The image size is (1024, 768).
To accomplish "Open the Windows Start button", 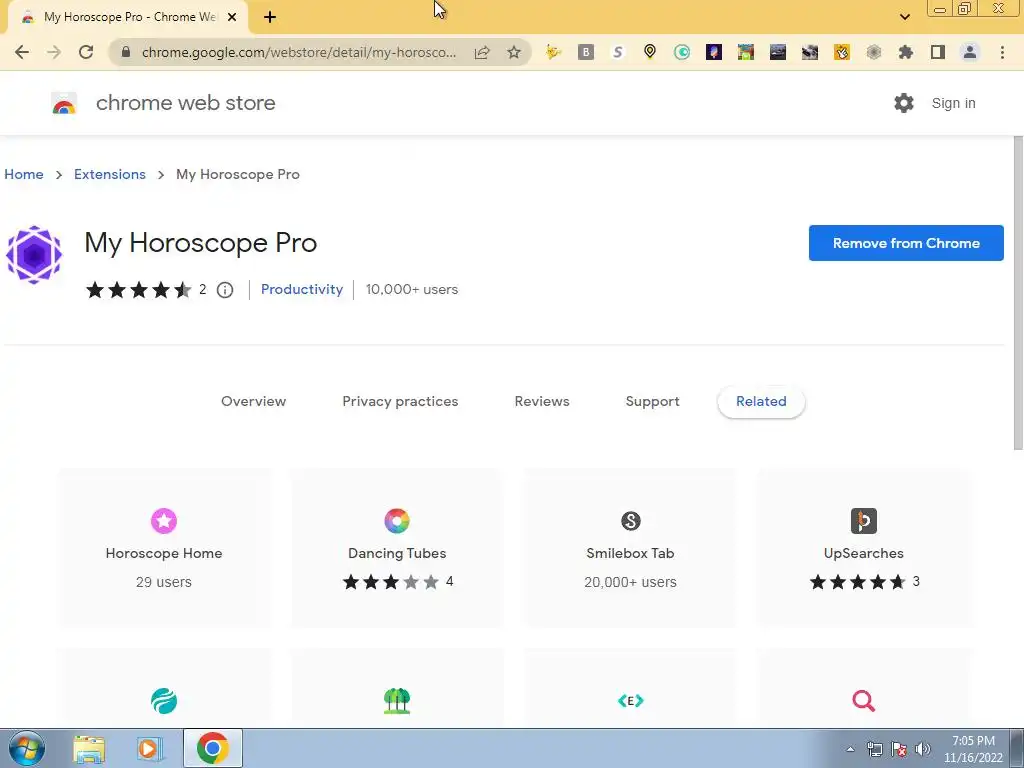I will click(27, 748).
